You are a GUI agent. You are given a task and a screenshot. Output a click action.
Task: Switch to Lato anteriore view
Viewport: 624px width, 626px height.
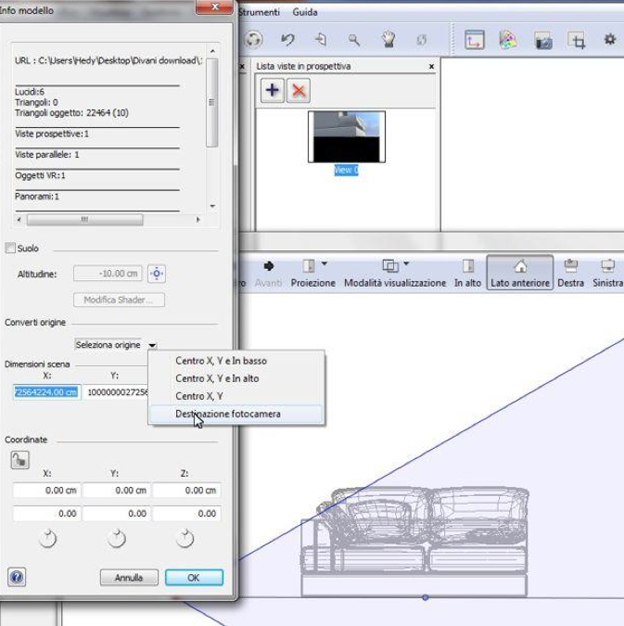(x=519, y=274)
